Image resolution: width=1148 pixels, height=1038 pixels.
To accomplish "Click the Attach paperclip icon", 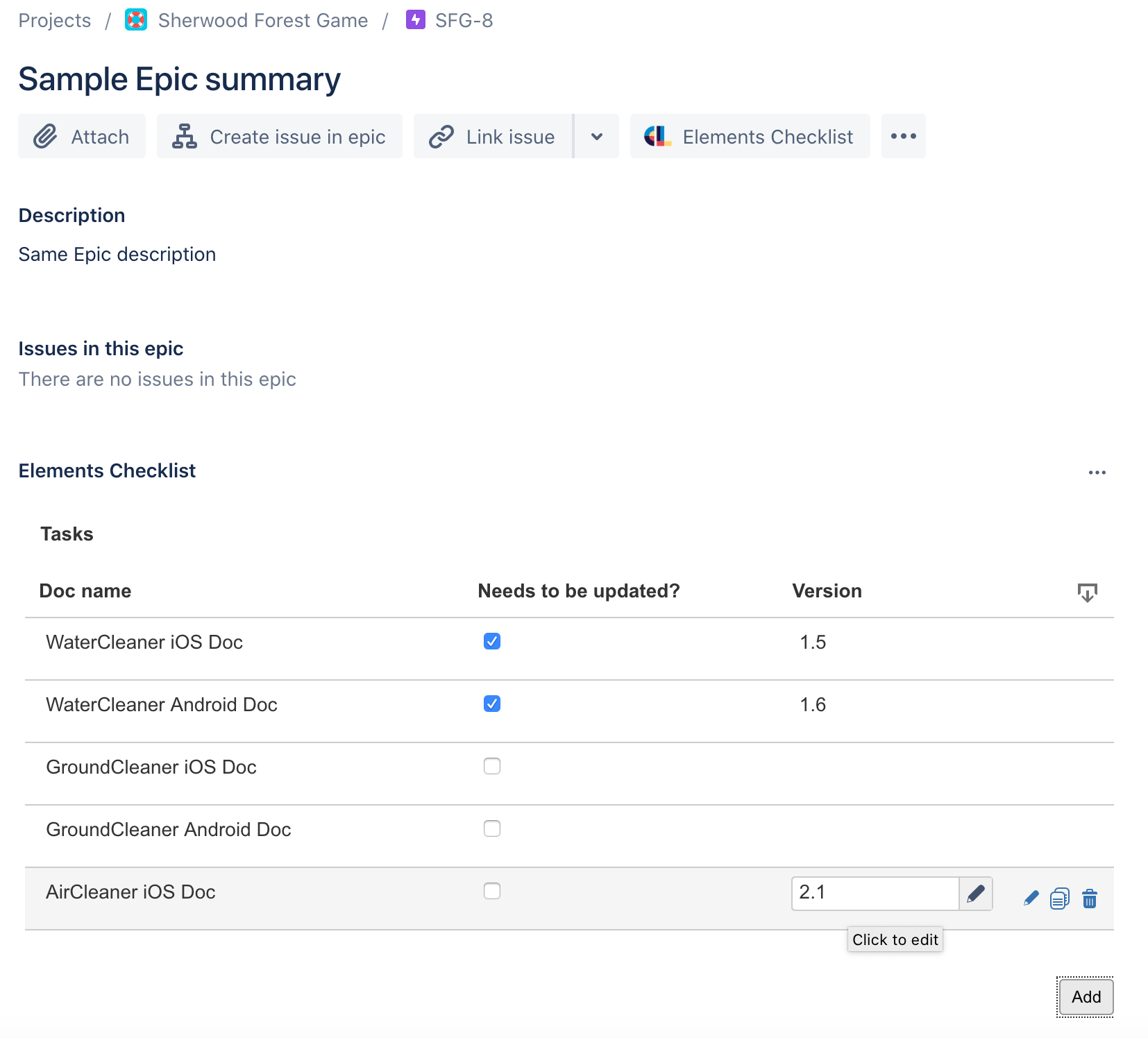I will click(x=45, y=136).
